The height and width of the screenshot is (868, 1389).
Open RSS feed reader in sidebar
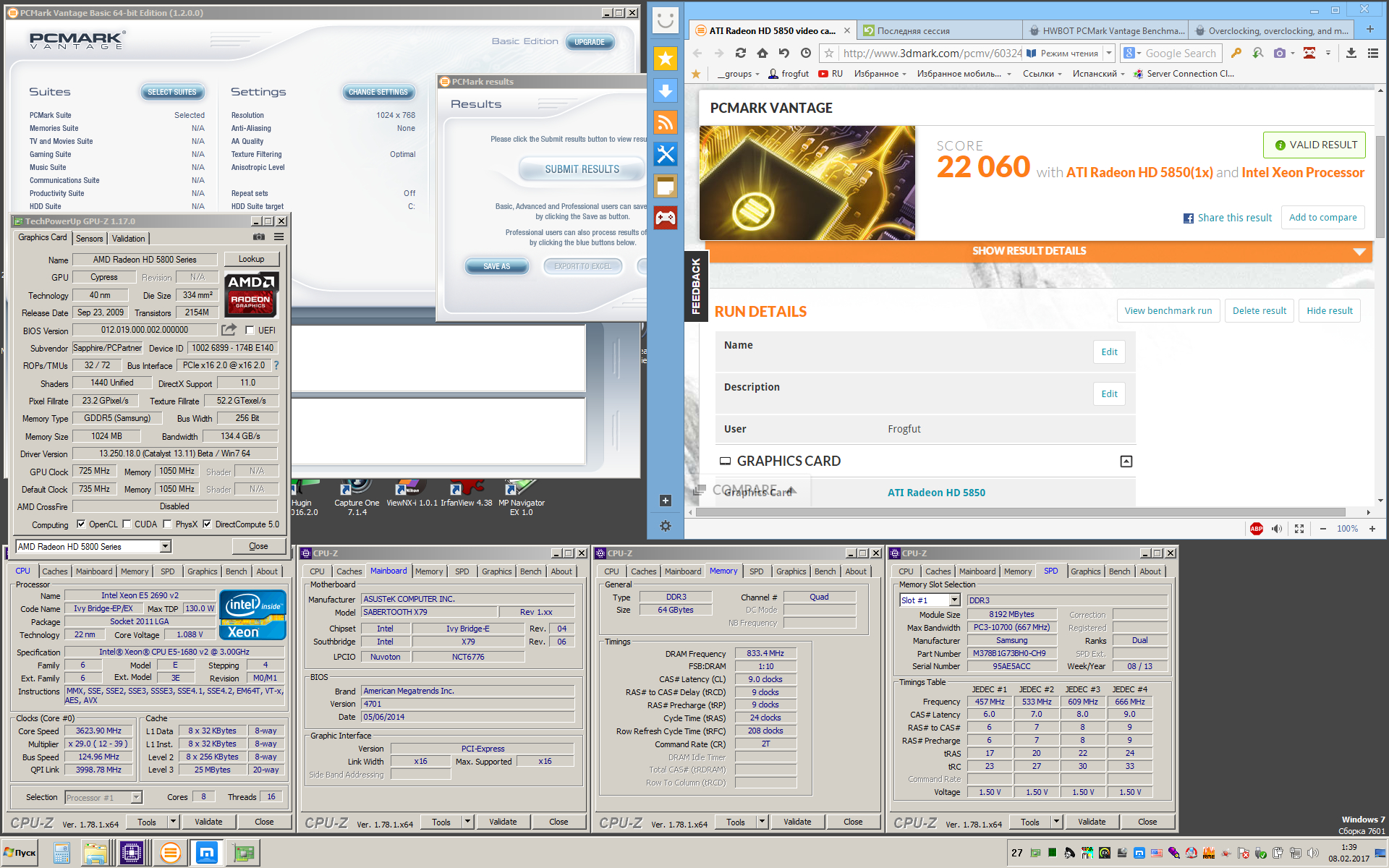pyautogui.click(x=665, y=122)
